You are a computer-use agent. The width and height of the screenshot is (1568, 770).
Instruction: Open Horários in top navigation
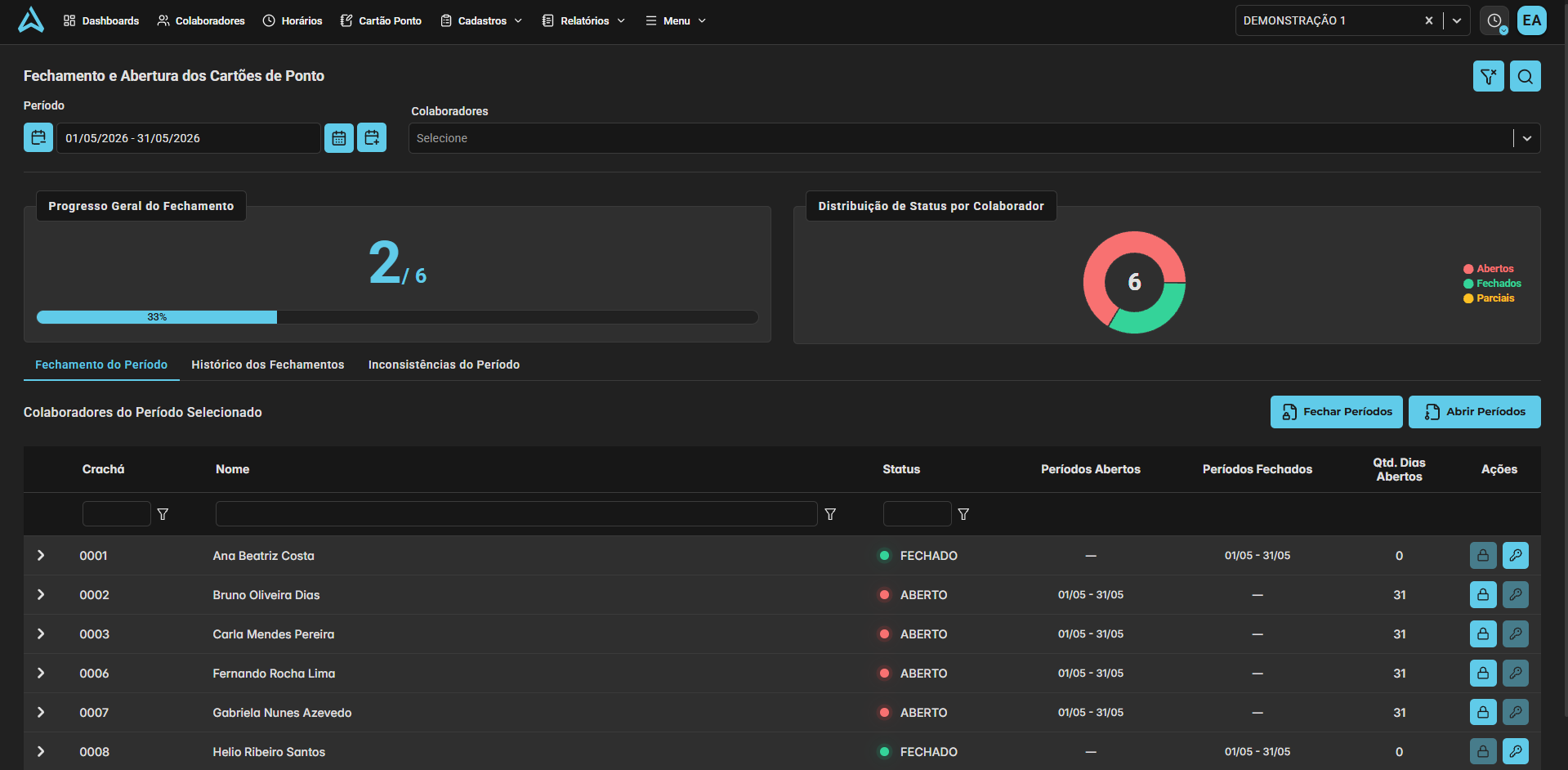pos(293,20)
